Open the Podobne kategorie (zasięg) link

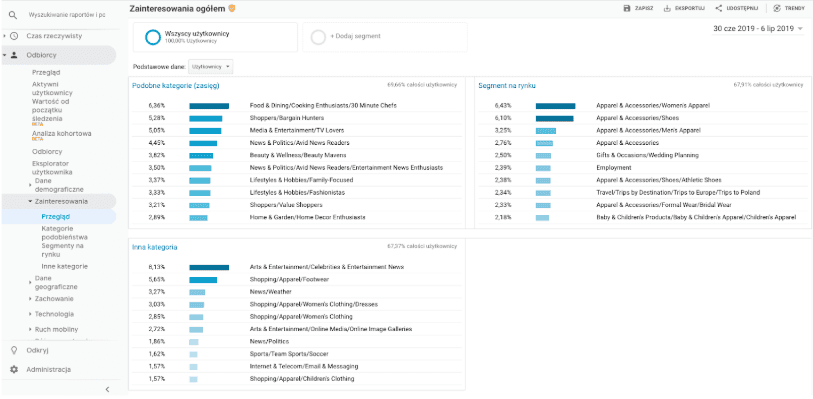(x=176, y=86)
